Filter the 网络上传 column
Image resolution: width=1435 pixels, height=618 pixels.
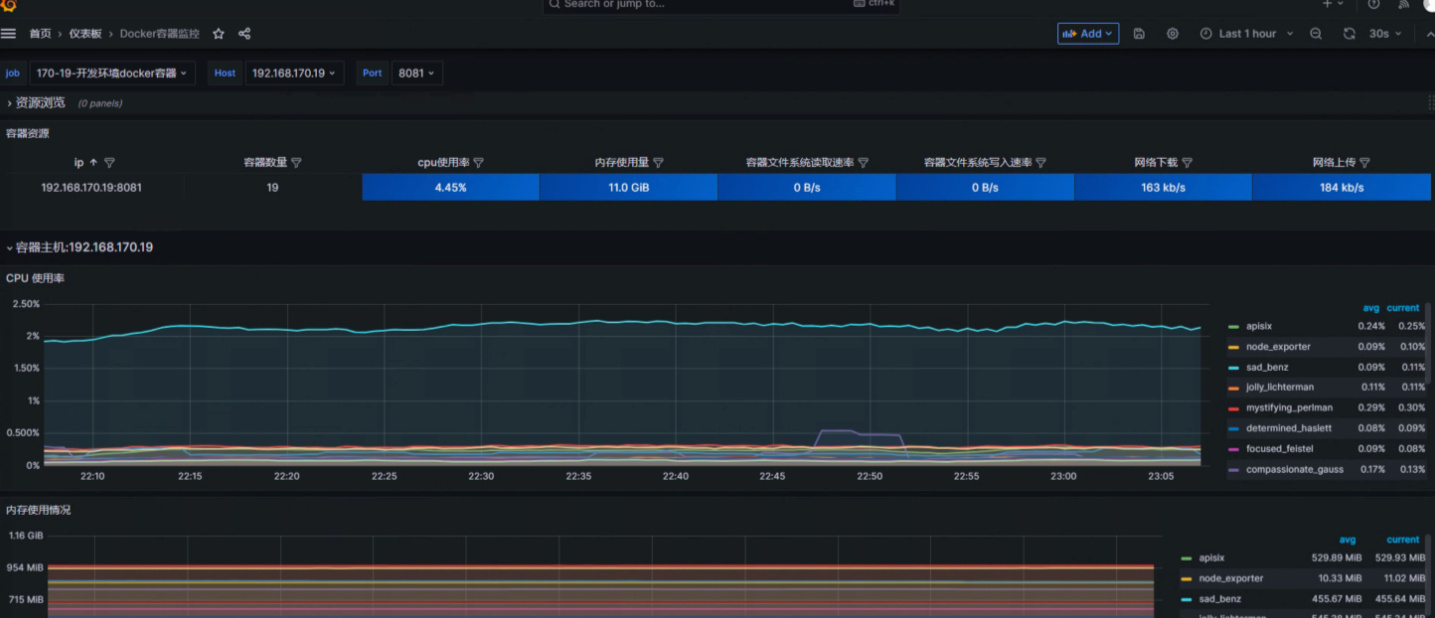tap(1365, 163)
